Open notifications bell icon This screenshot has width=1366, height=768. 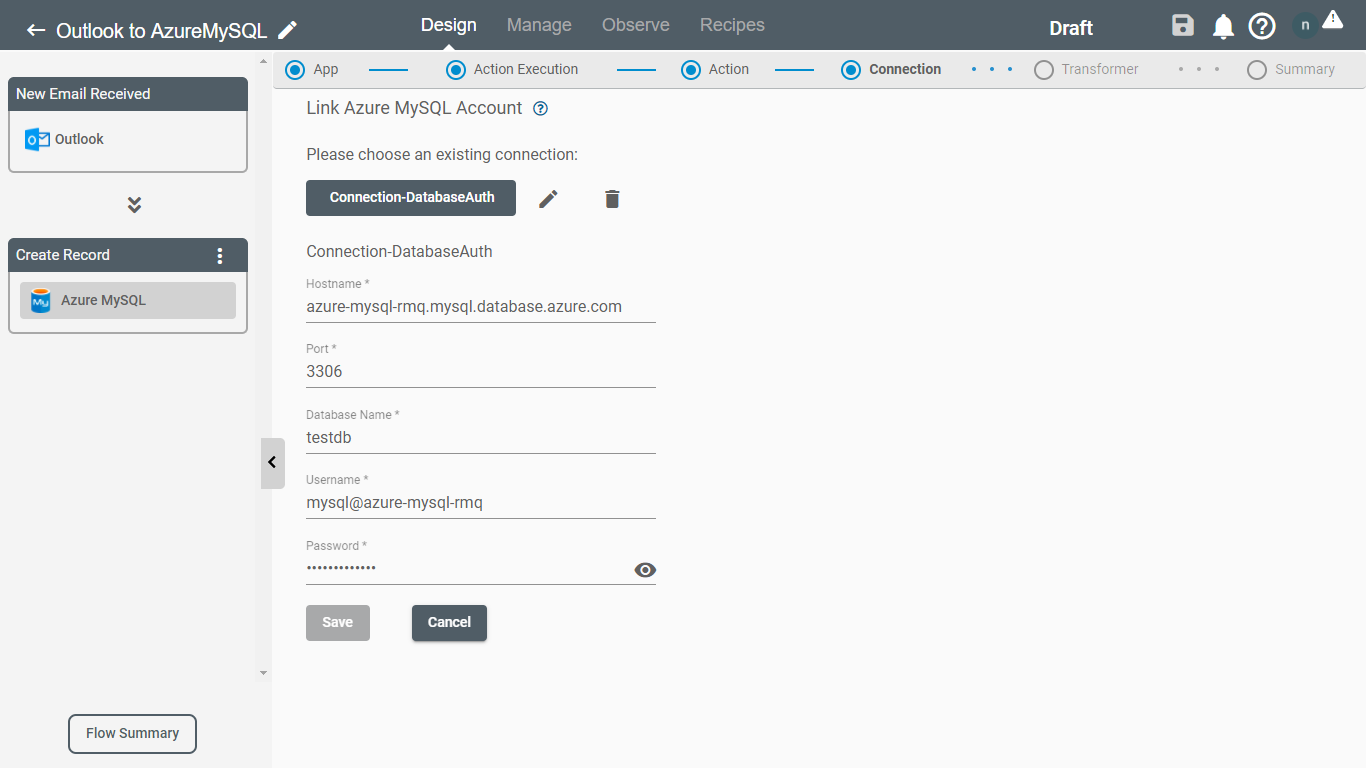pyautogui.click(x=1223, y=27)
